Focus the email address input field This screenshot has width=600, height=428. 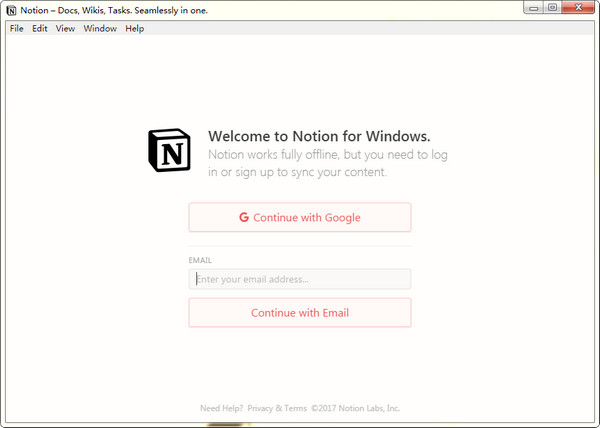pos(300,279)
